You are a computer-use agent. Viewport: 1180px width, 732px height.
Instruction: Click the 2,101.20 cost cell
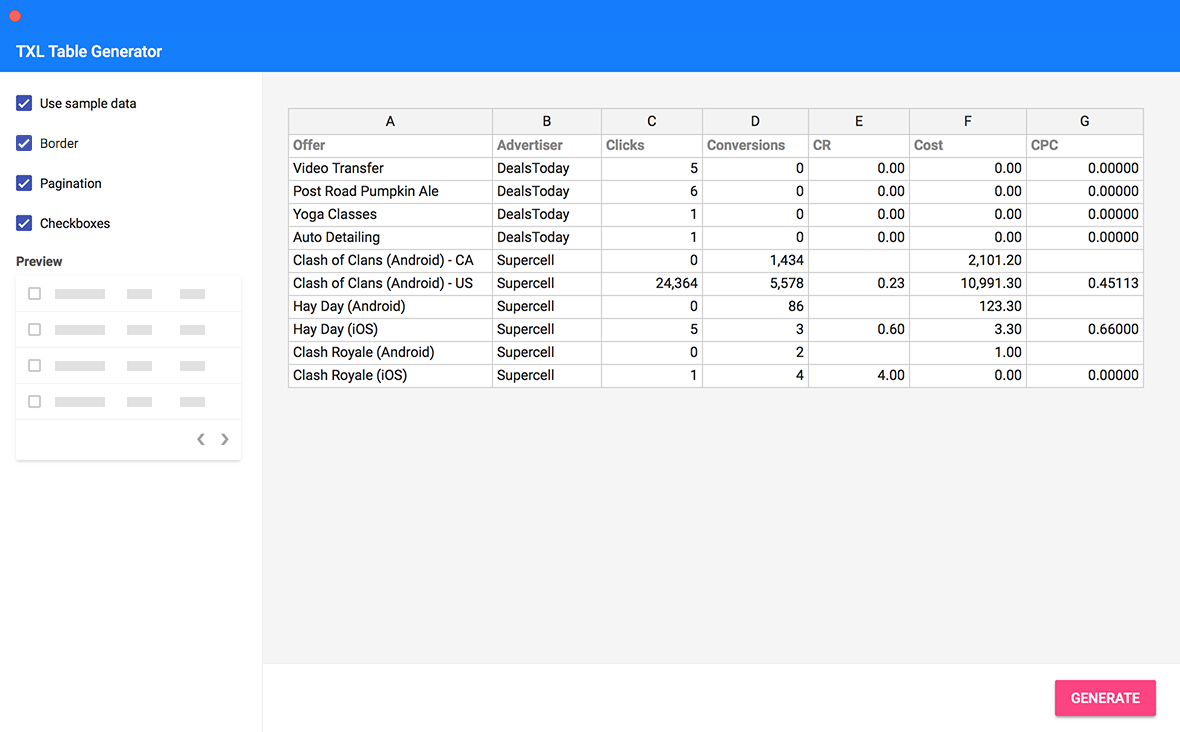(x=968, y=260)
